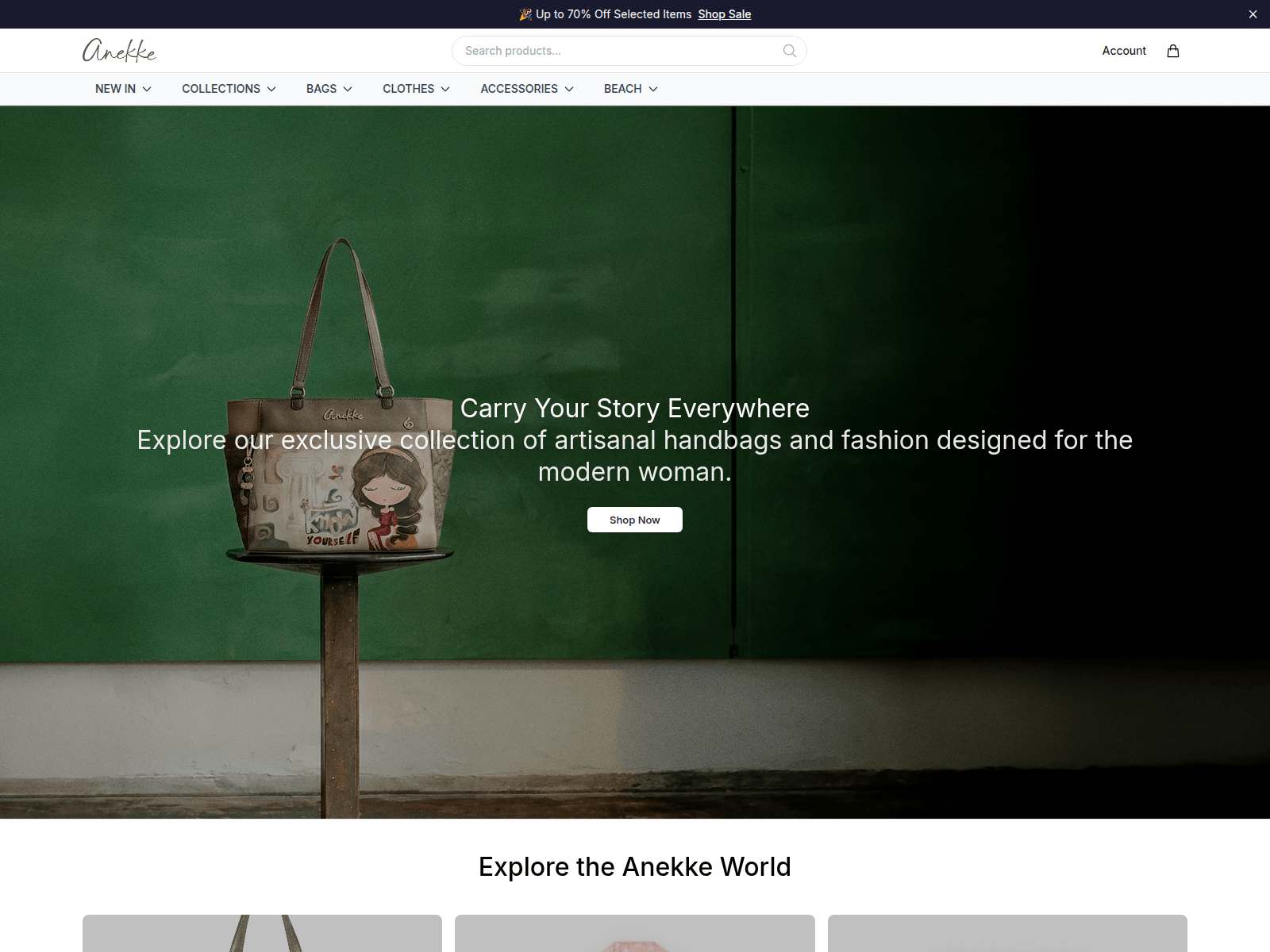Open the BAGS menu

(x=321, y=89)
